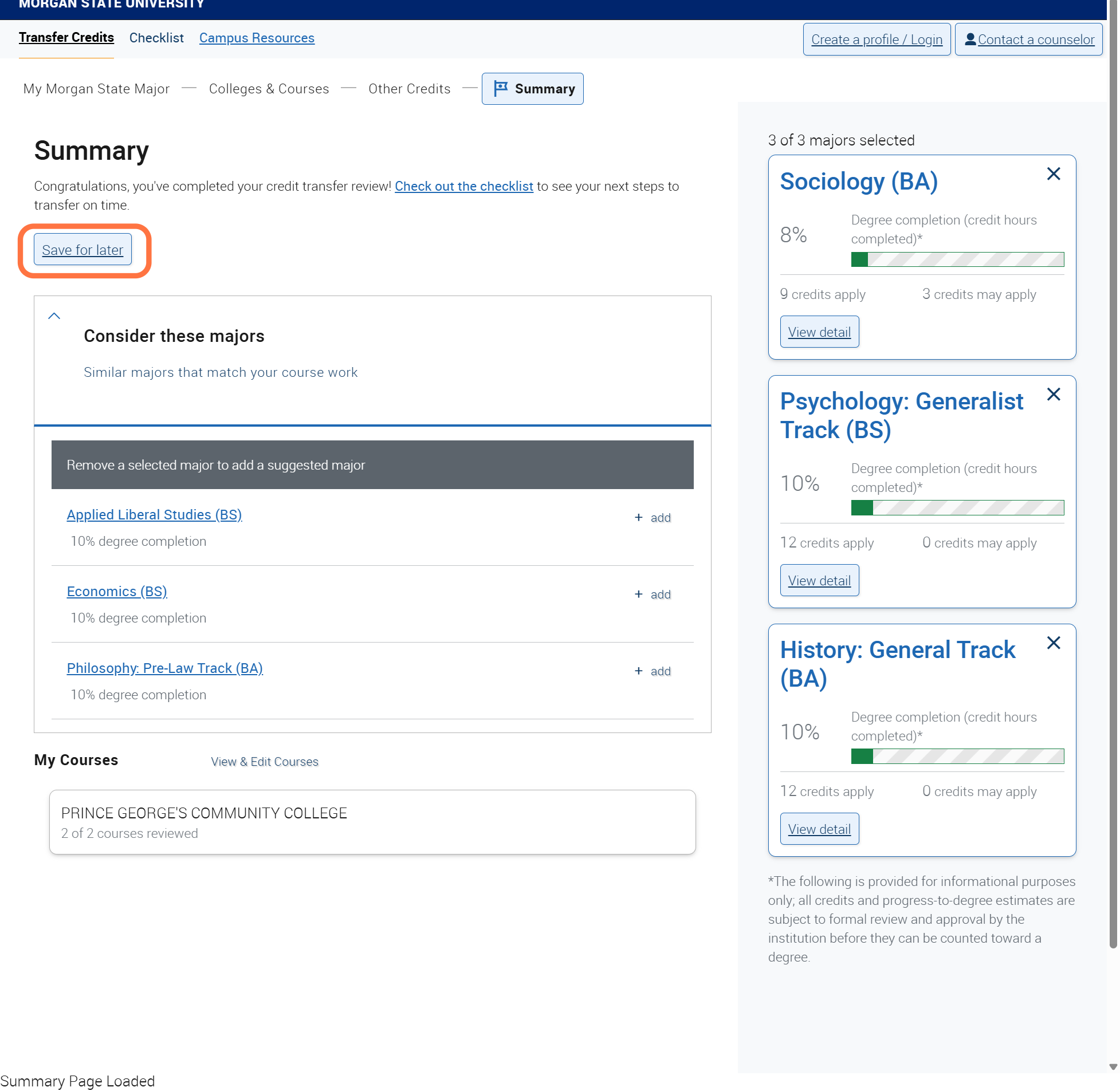Click Sociology (BA) major title
This screenshot has height=1091, width=1120.
click(859, 182)
